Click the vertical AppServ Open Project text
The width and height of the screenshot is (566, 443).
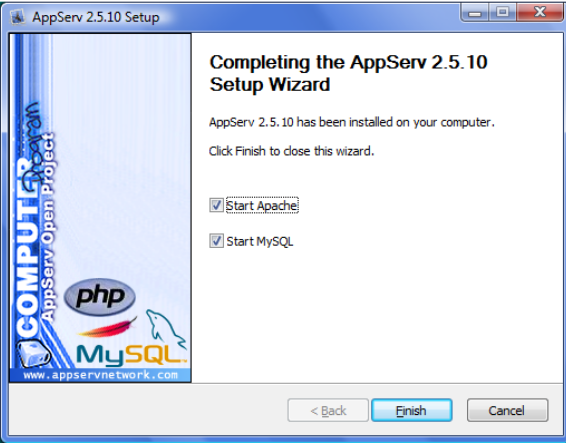click(47, 226)
